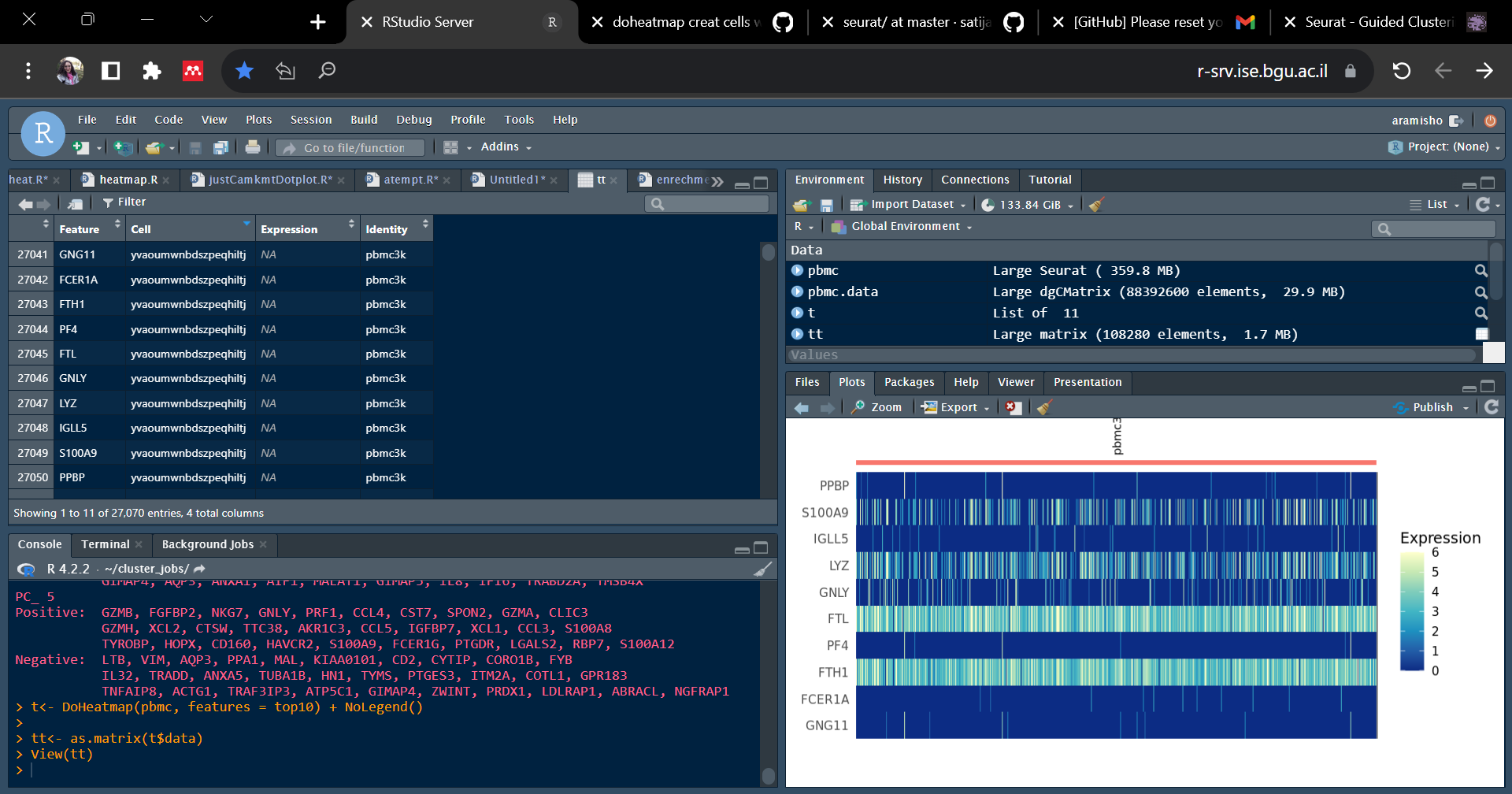Expand the pbmc.data object entry

(x=797, y=291)
